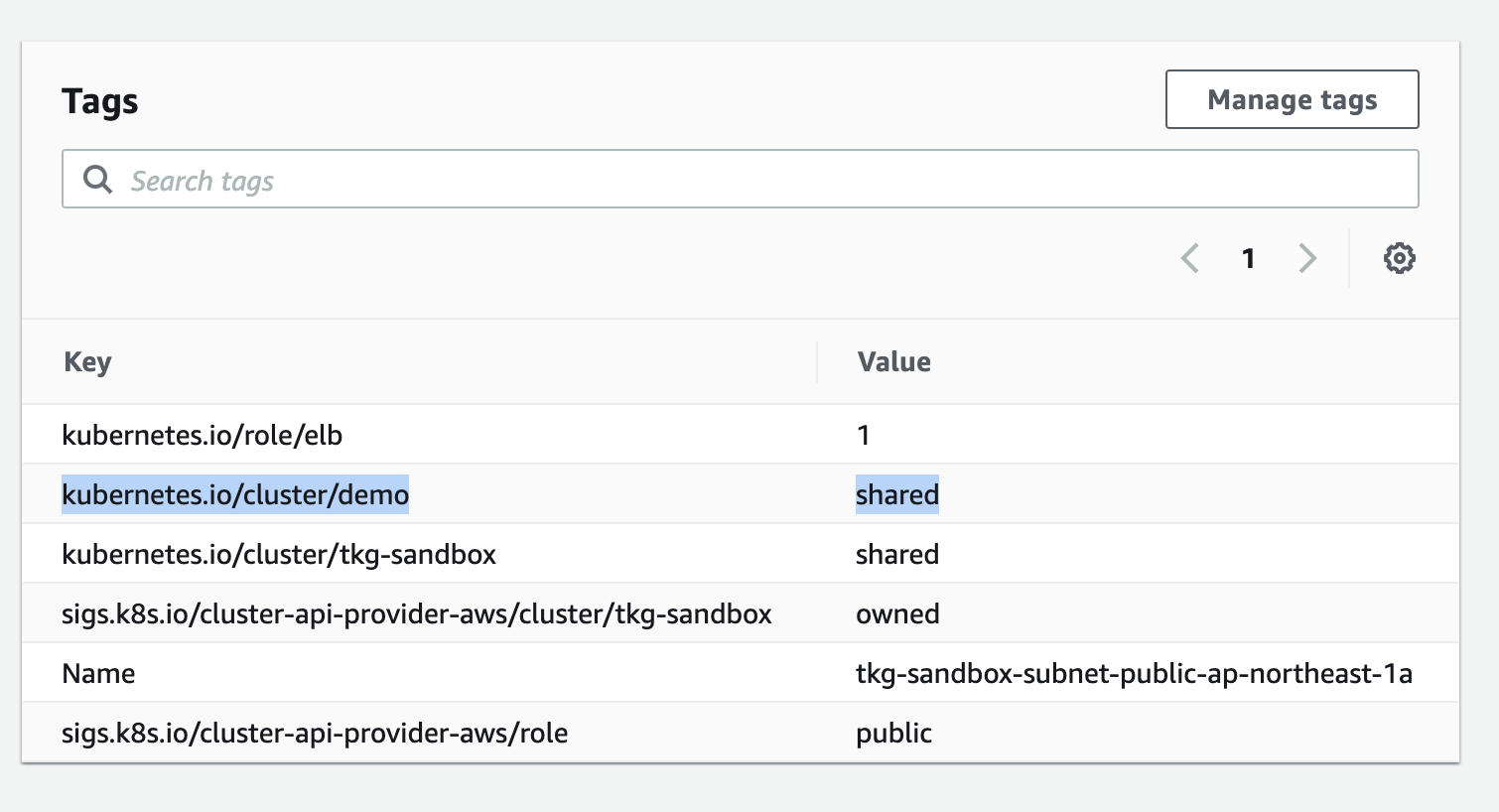This screenshot has width=1499, height=812.
Task: Sort by the Key column header
Action: click(x=87, y=362)
